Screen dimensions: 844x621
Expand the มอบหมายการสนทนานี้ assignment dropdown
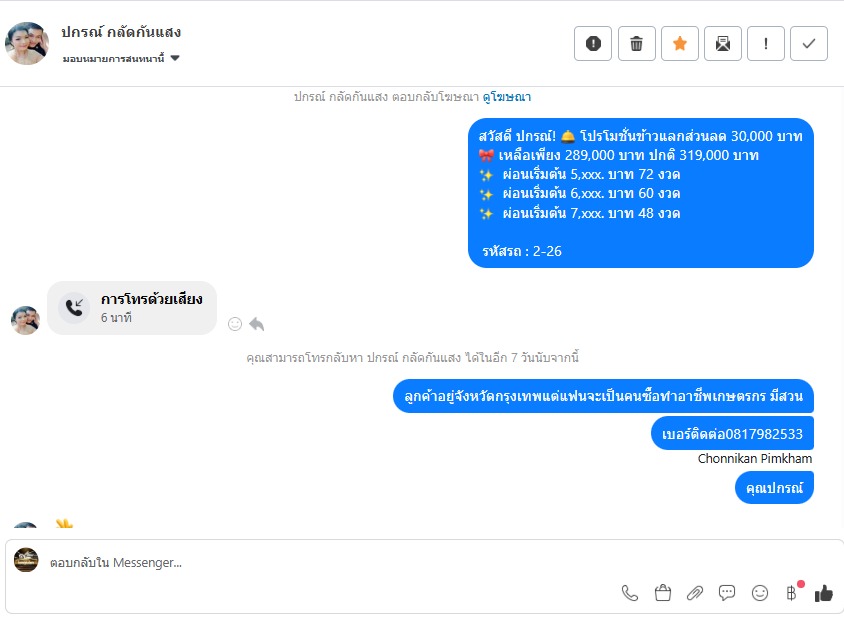(121, 58)
